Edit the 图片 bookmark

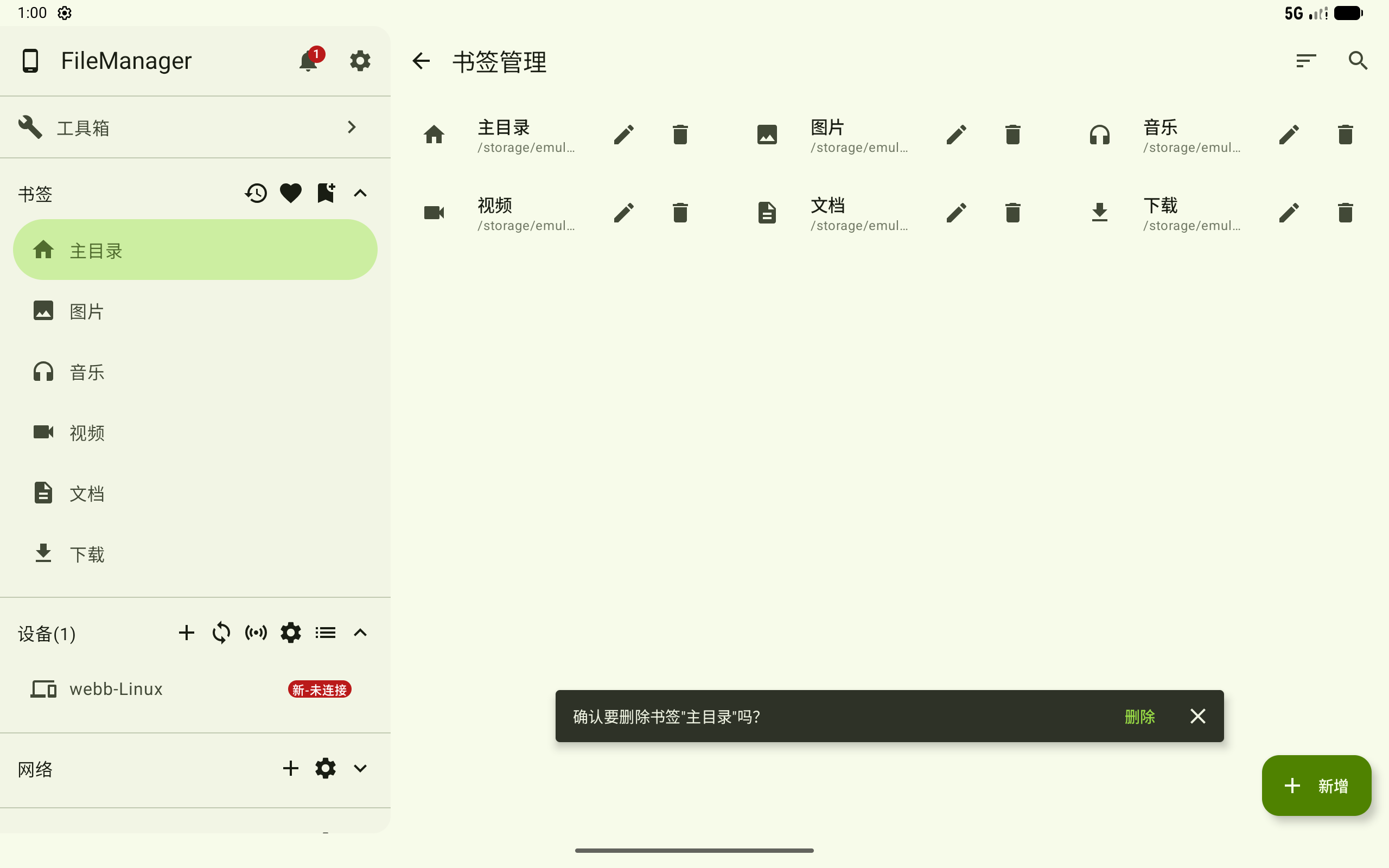[x=956, y=135]
